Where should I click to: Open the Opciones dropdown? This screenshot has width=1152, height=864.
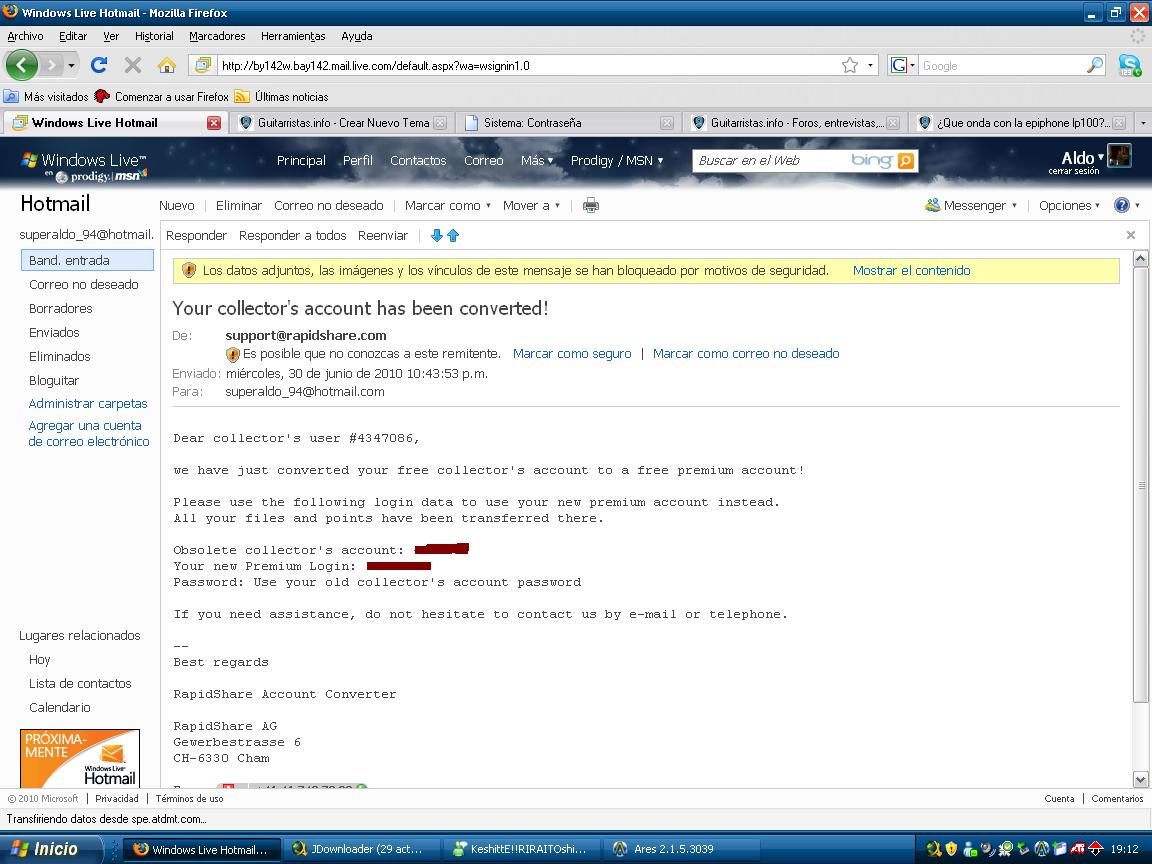coord(1070,206)
